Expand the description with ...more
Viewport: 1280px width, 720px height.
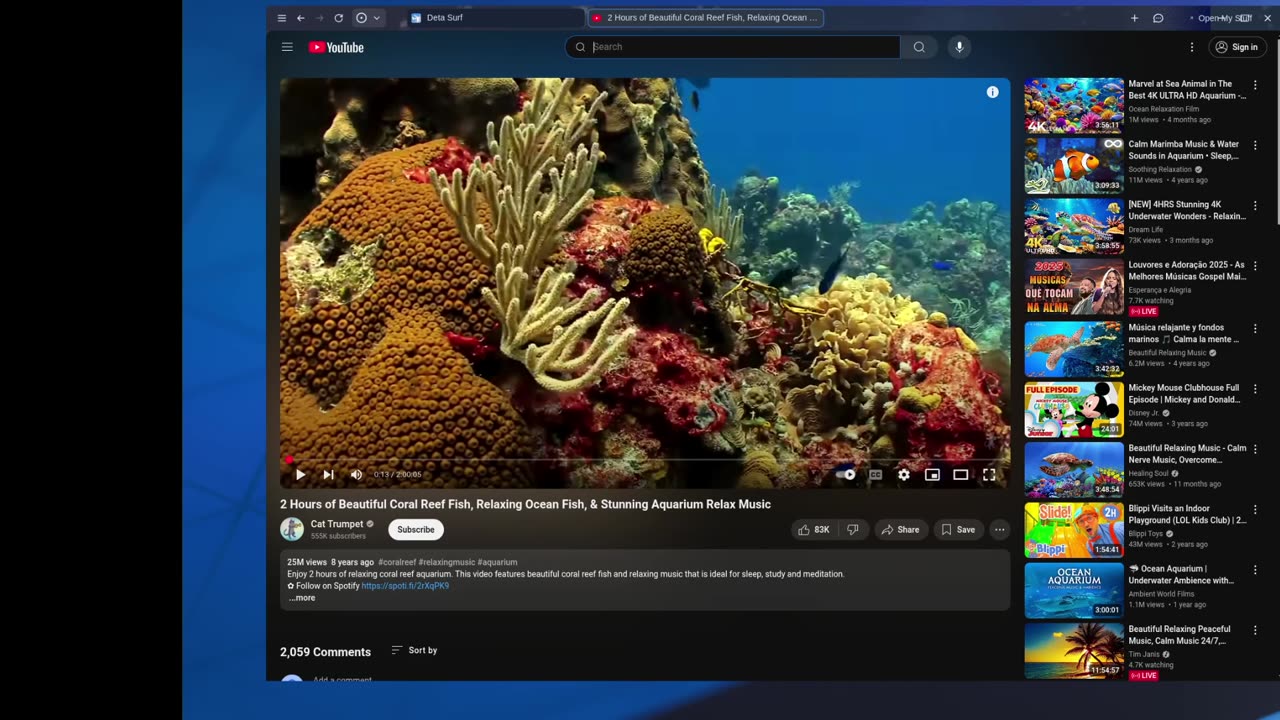302,598
